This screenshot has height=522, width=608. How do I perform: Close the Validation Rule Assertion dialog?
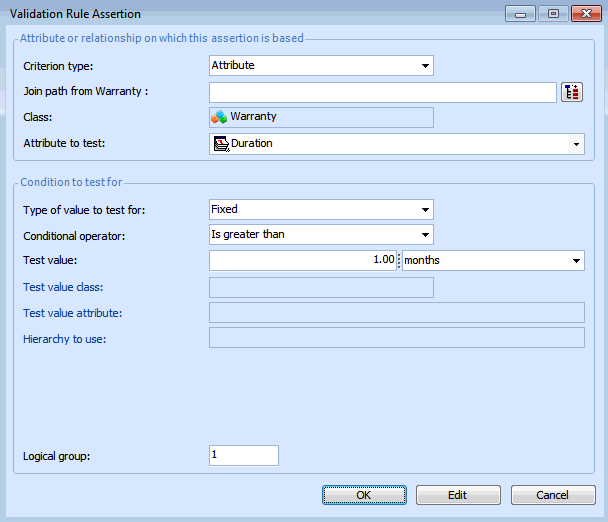click(586, 14)
